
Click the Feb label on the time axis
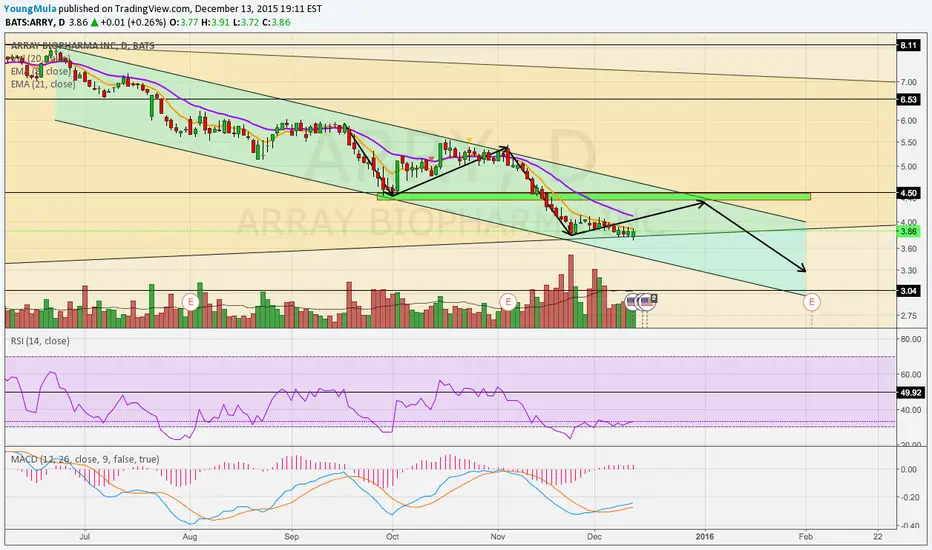(x=805, y=536)
